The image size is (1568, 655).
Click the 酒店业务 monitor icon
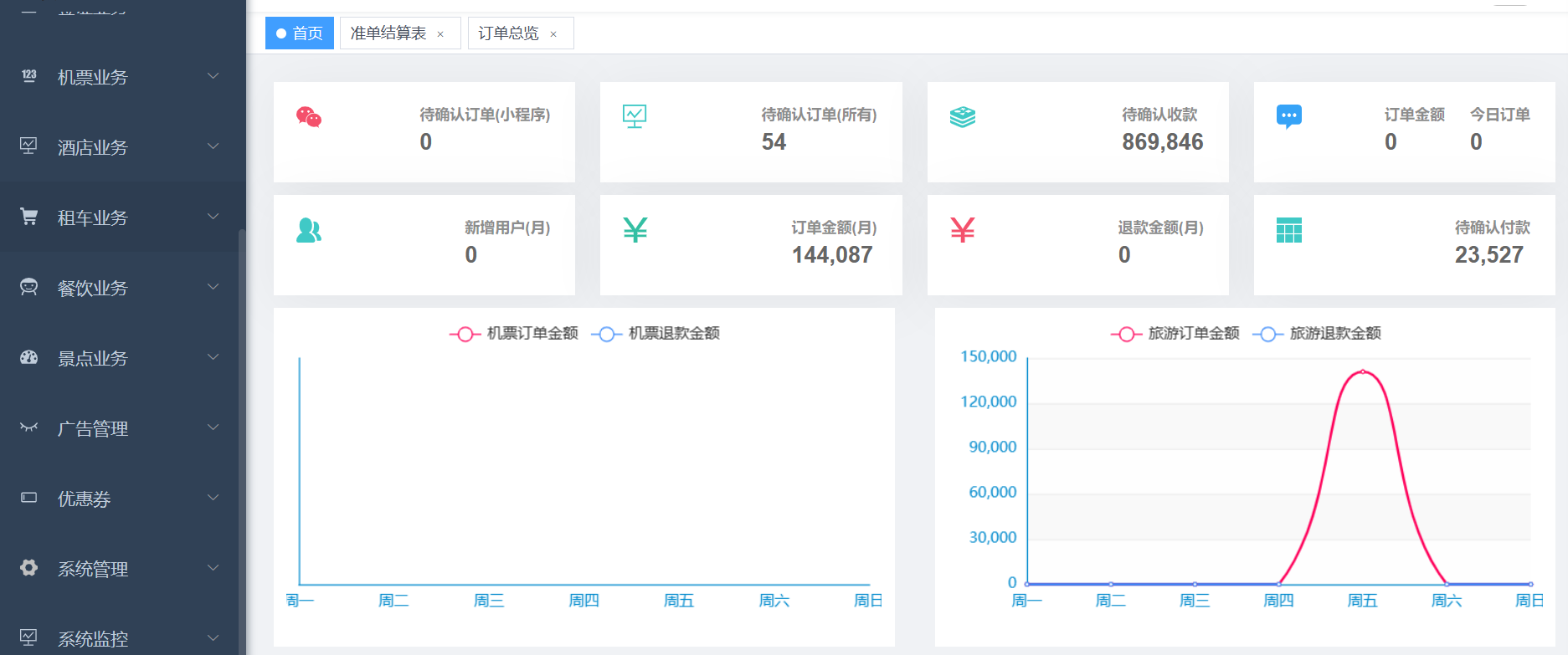(28, 146)
